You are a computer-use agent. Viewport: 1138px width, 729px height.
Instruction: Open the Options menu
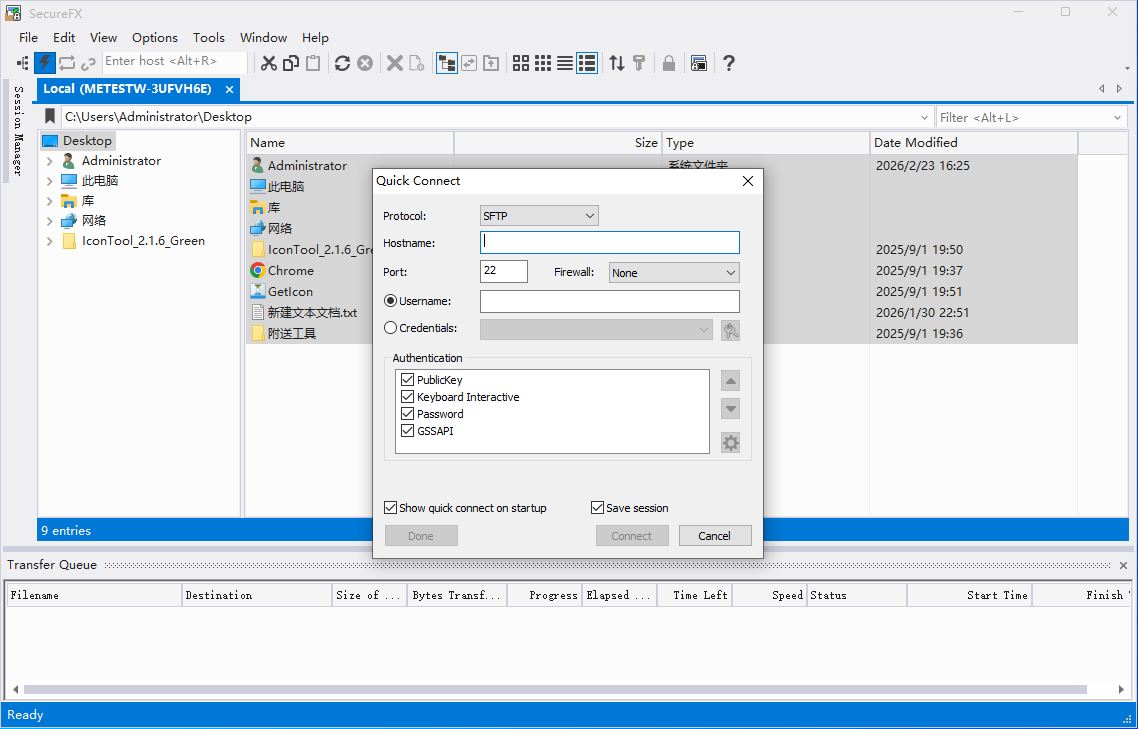click(x=155, y=37)
